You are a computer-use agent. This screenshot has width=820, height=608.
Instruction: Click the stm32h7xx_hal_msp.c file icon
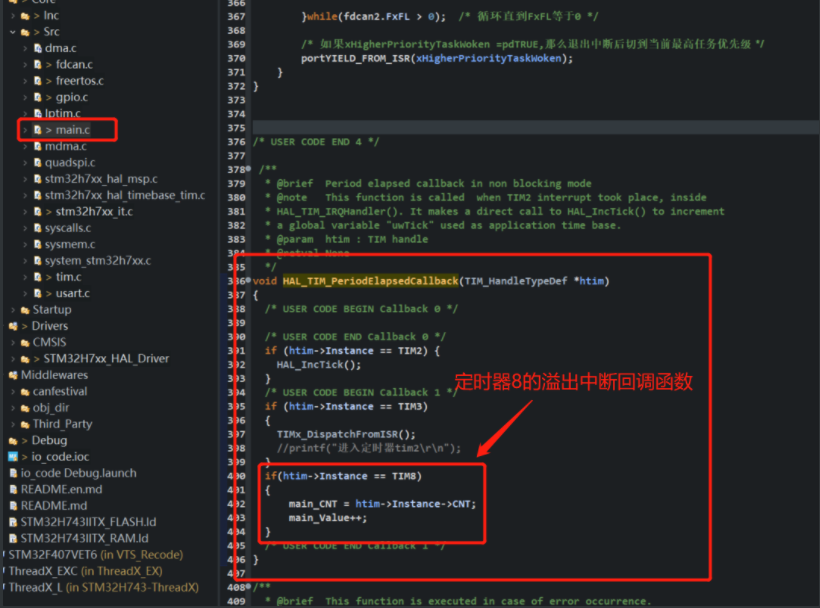pos(38,179)
